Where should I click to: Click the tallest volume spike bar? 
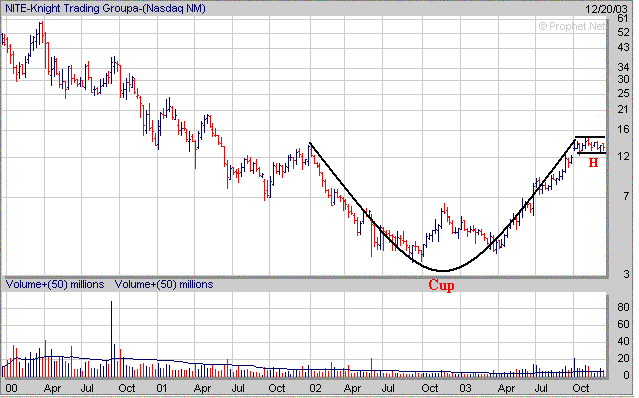(111, 339)
